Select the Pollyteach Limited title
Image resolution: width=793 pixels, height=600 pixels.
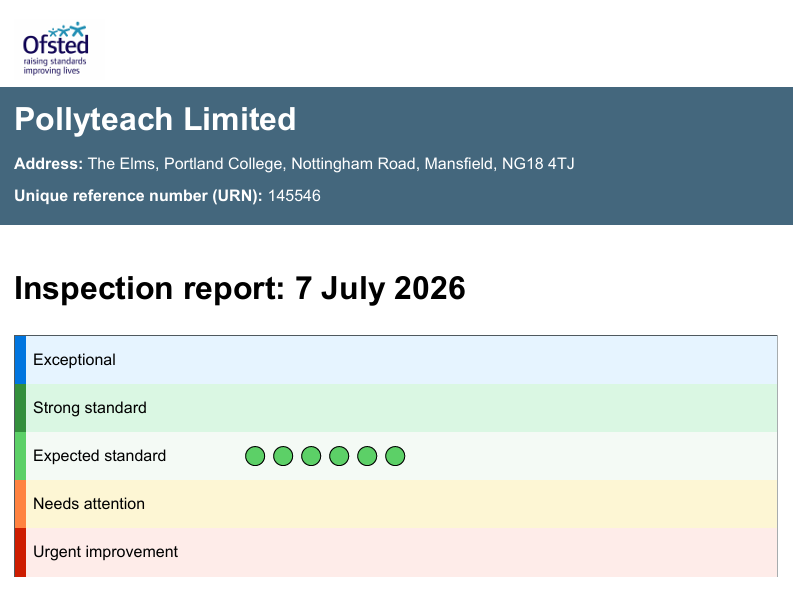pos(155,119)
